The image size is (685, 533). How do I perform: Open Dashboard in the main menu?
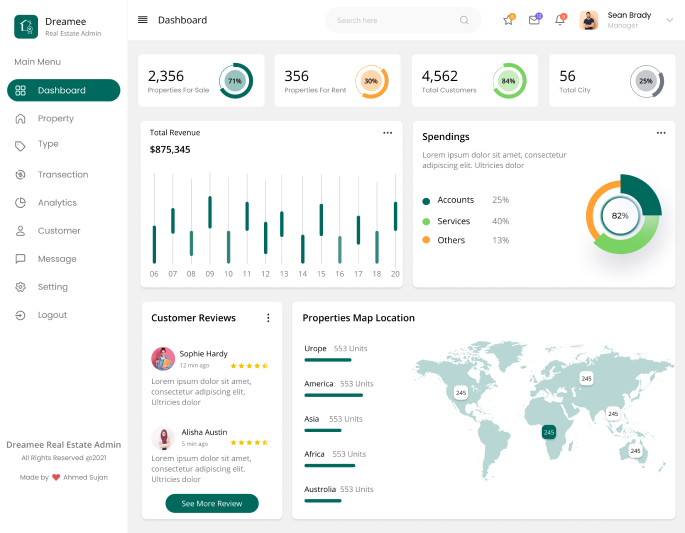click(x=63, y=90)
